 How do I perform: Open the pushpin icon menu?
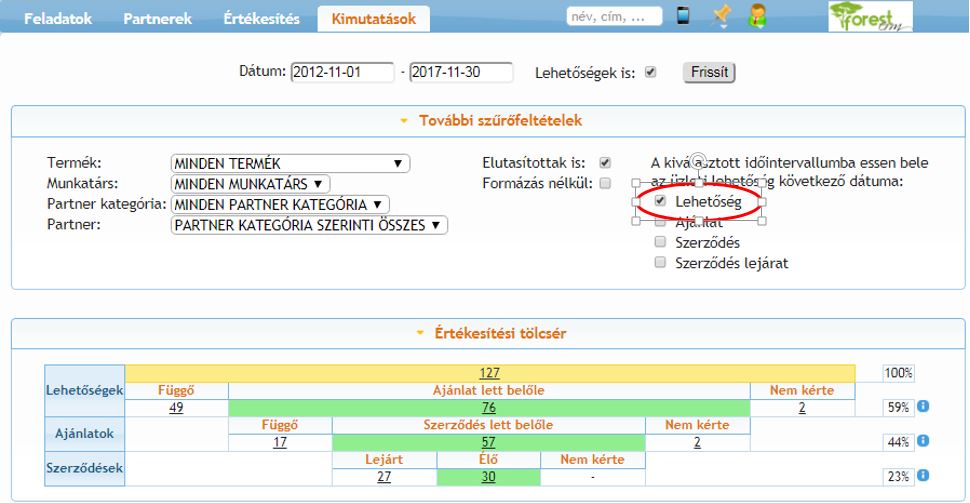(x=720, y=16)
